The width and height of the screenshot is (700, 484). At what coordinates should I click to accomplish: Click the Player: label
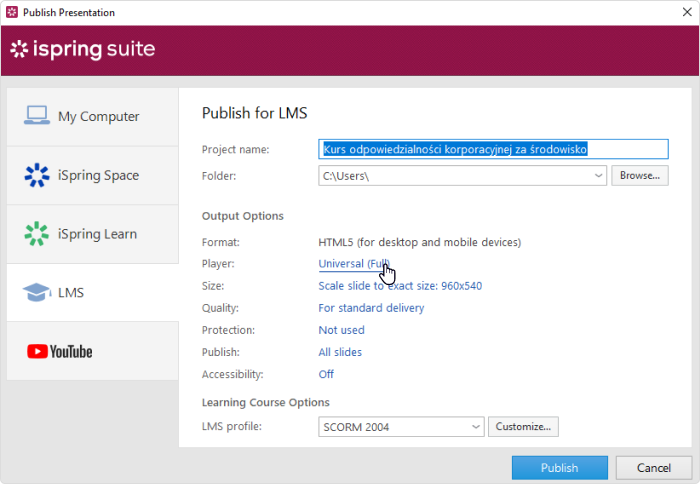(218, 264)
